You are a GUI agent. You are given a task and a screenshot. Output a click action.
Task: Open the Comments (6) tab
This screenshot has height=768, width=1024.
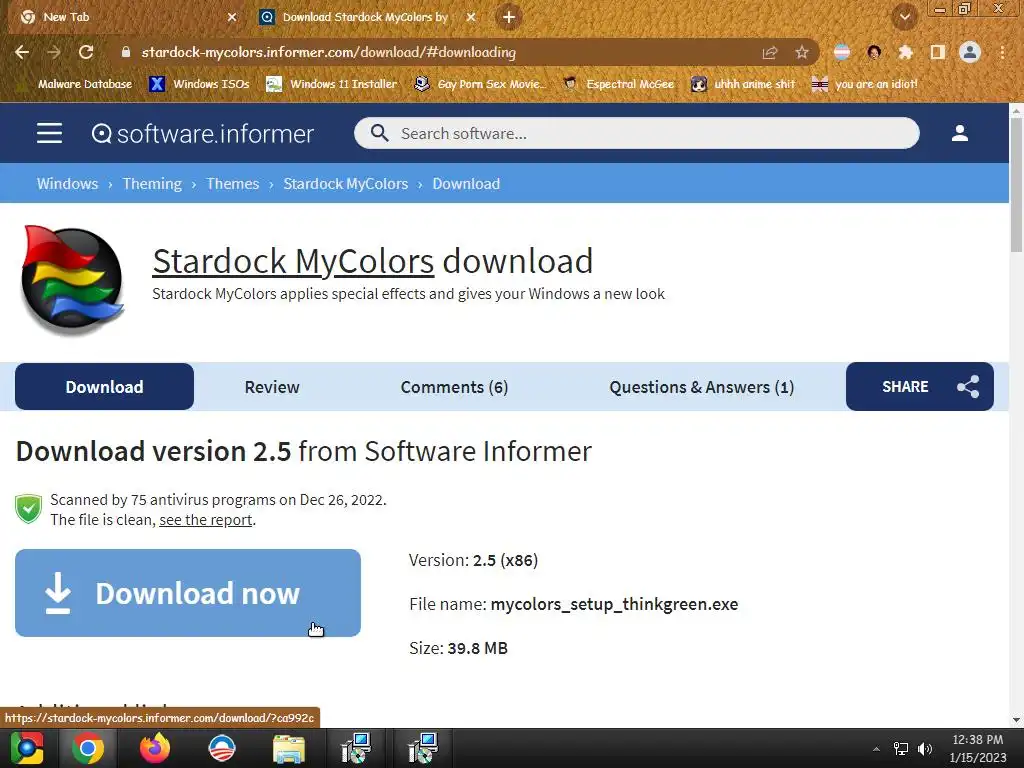pyautogui.click(x=455, y=387)
